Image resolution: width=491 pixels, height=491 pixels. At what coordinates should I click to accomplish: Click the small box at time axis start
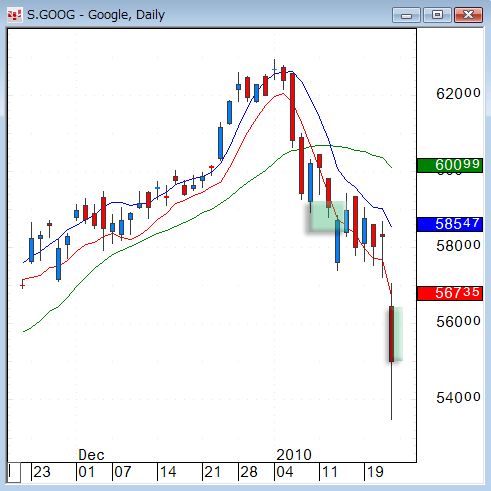click(14, 472)
